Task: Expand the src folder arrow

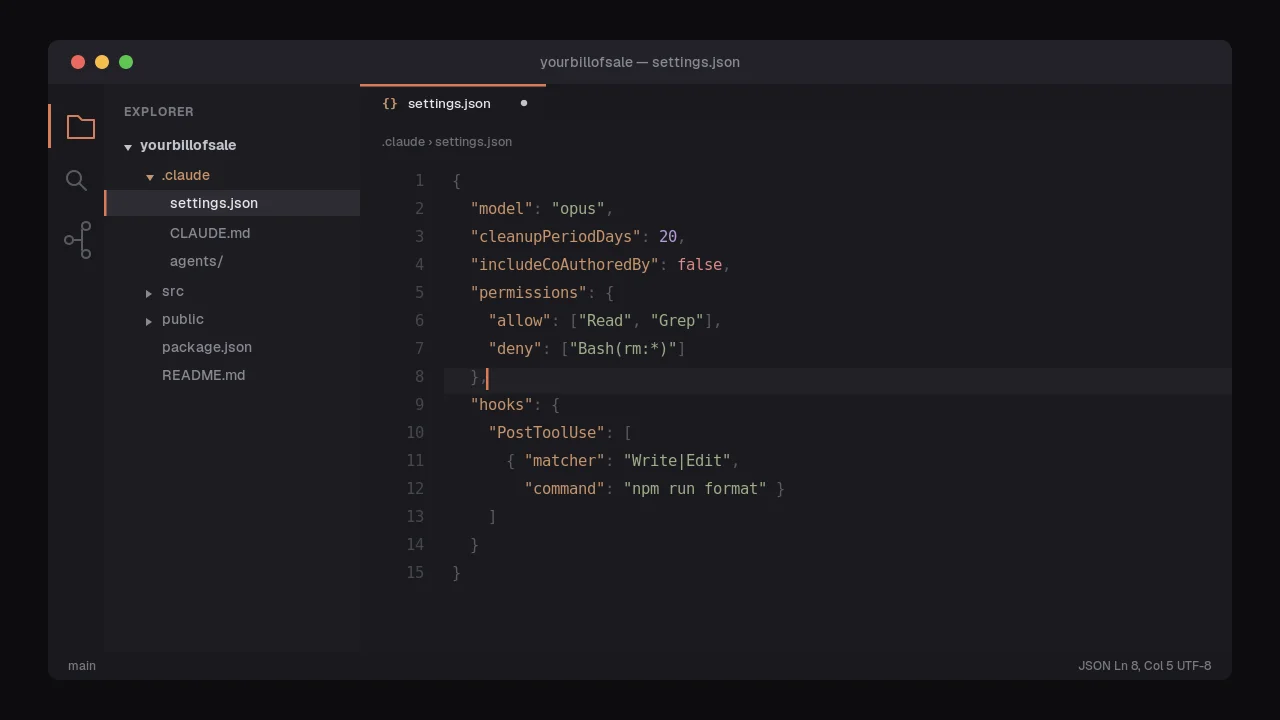Action: click(x=149, y=293)
